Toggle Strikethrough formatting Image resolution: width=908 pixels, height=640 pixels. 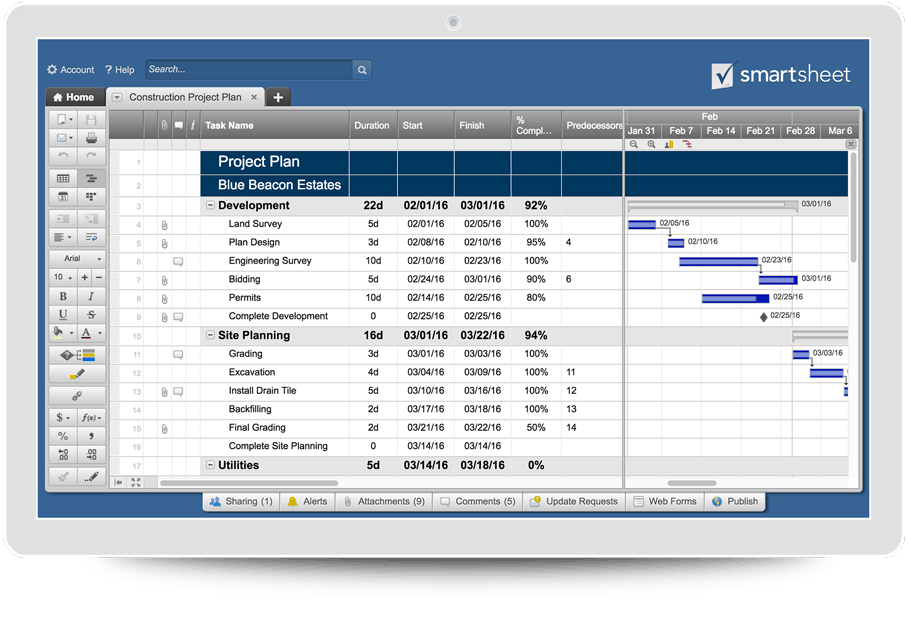[91, 314]
